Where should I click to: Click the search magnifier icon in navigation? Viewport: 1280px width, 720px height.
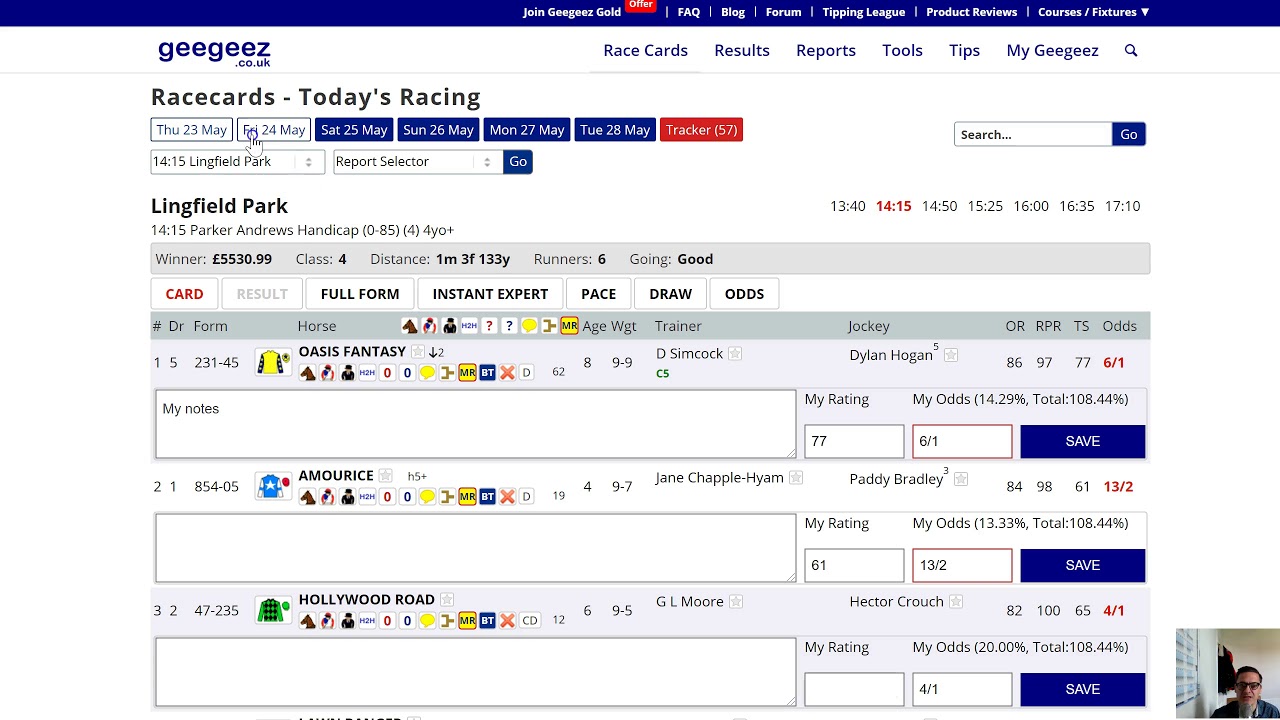pyautogui.click(x=1131, y=50)
